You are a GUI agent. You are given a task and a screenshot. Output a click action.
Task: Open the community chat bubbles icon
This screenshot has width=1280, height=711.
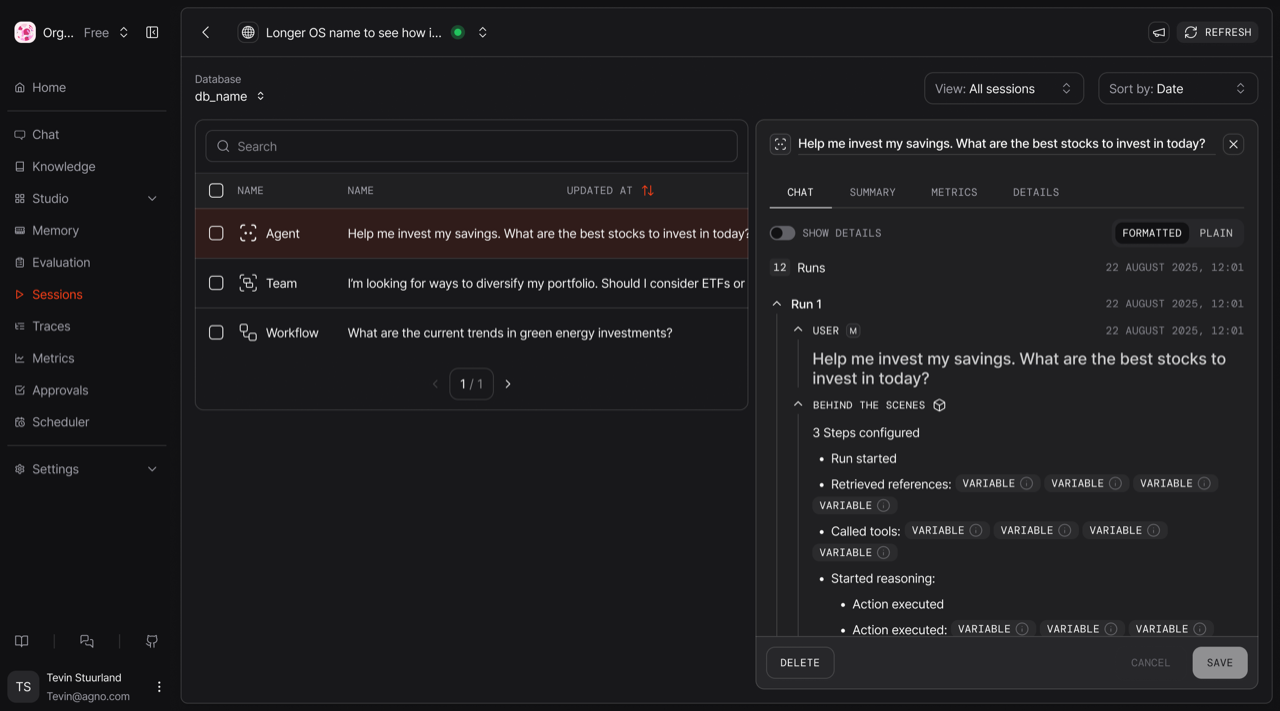point(87,641)
